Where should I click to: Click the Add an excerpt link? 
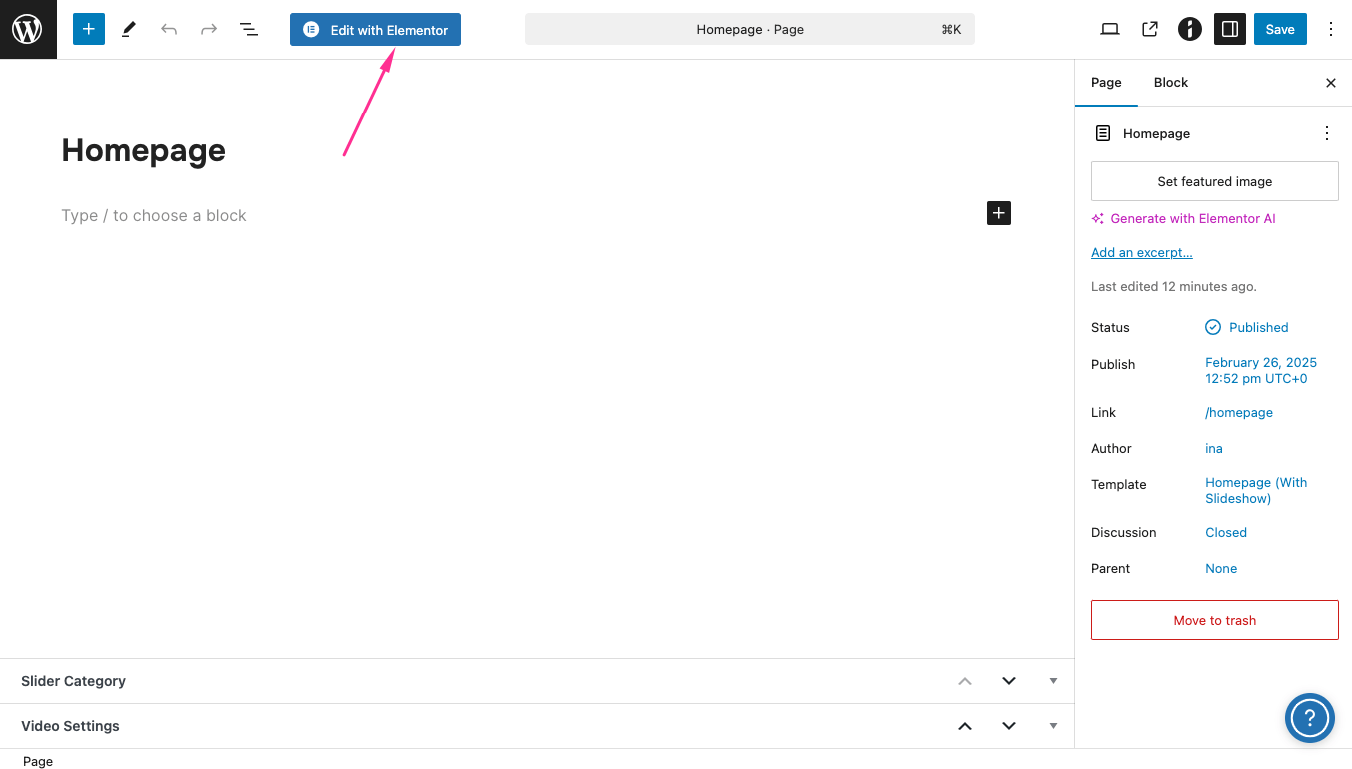[1141, 253]
